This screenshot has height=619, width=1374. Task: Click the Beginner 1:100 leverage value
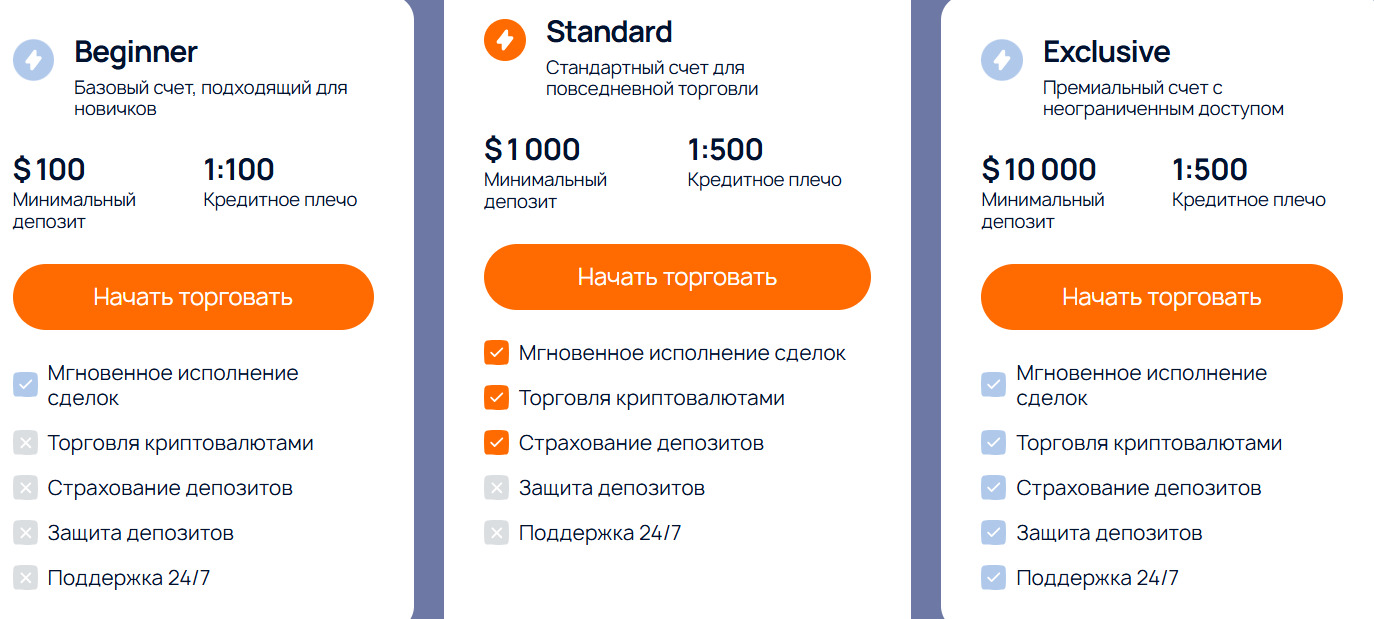239,169
